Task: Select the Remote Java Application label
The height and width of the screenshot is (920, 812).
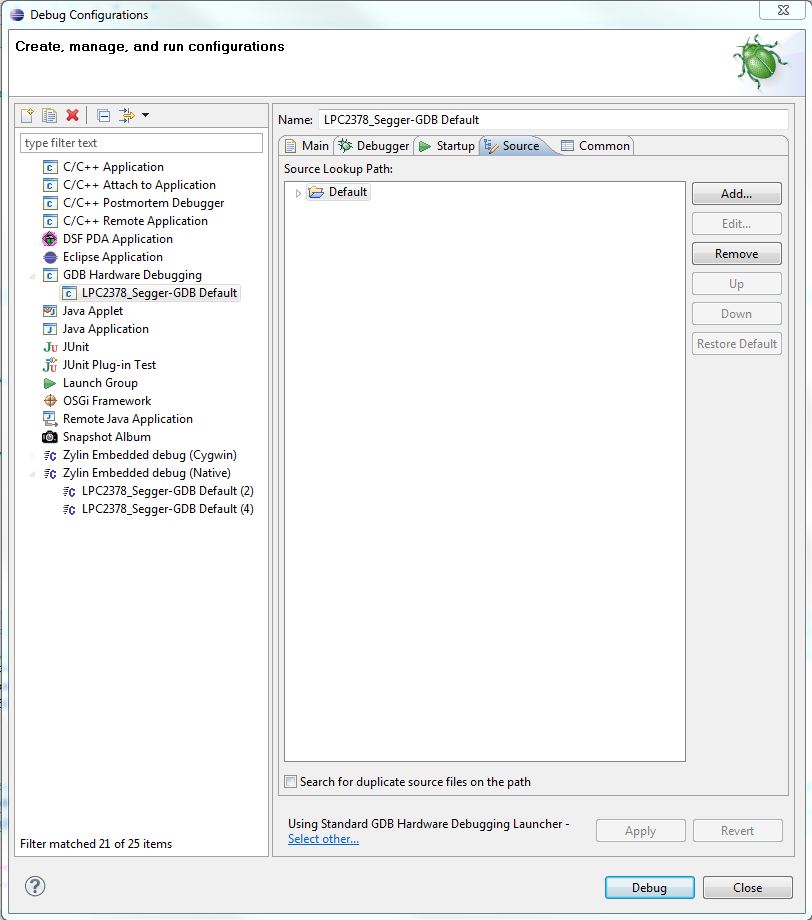Action: tap(127, 419)
